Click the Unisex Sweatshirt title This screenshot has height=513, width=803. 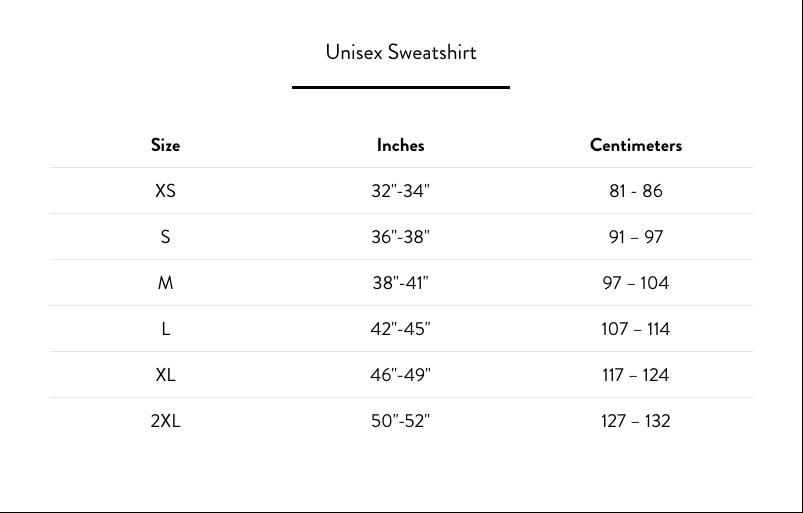click(x=401, y=52)
